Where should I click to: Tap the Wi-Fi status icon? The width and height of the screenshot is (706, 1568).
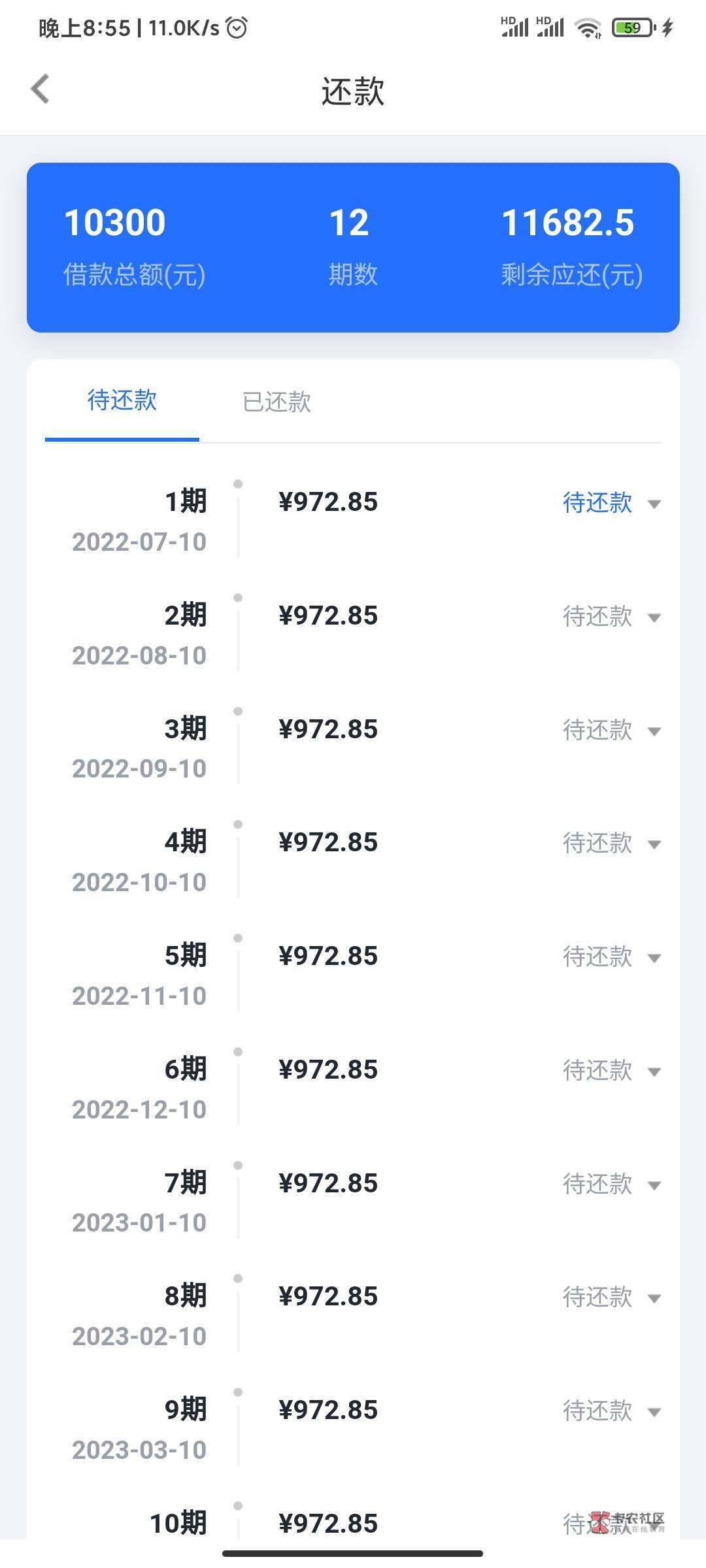point(587,28)
